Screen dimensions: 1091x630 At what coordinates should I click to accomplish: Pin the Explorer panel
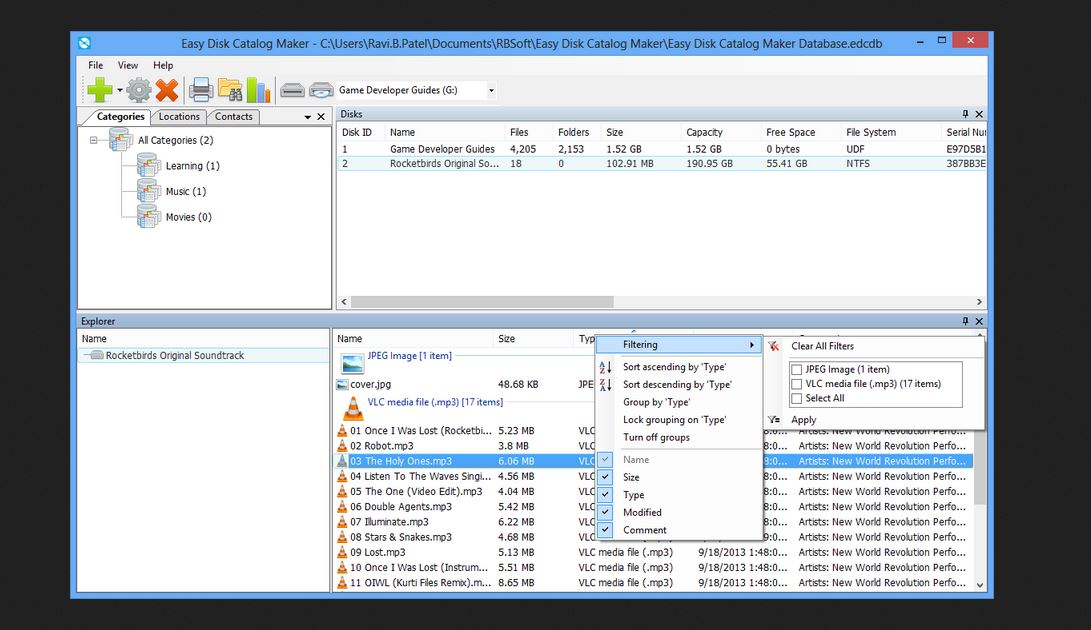(965, 321)
